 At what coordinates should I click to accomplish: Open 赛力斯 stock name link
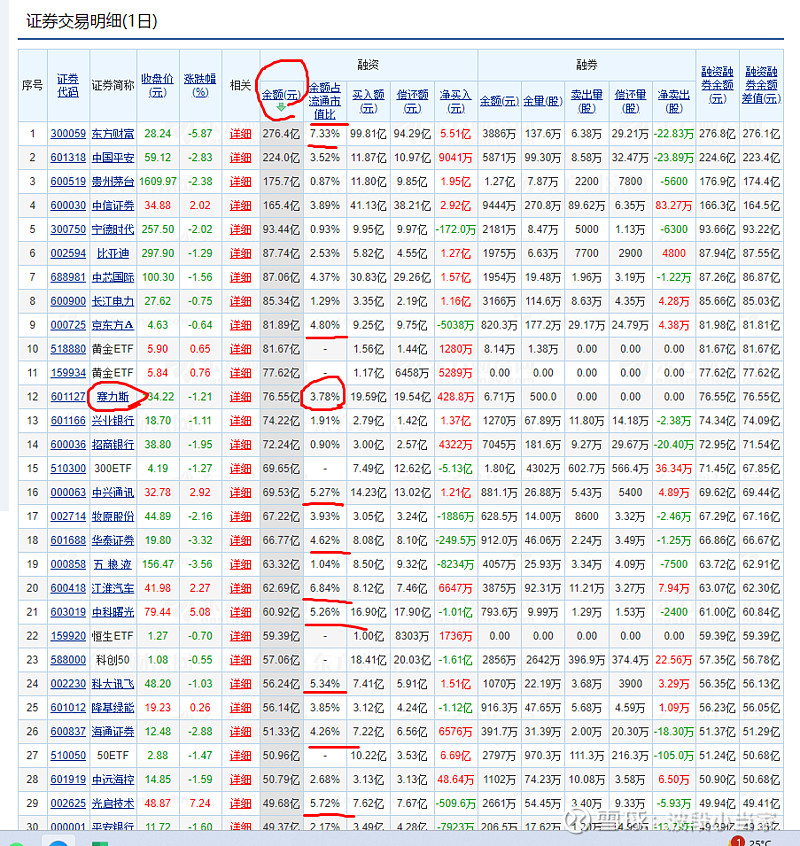(113, 397)
